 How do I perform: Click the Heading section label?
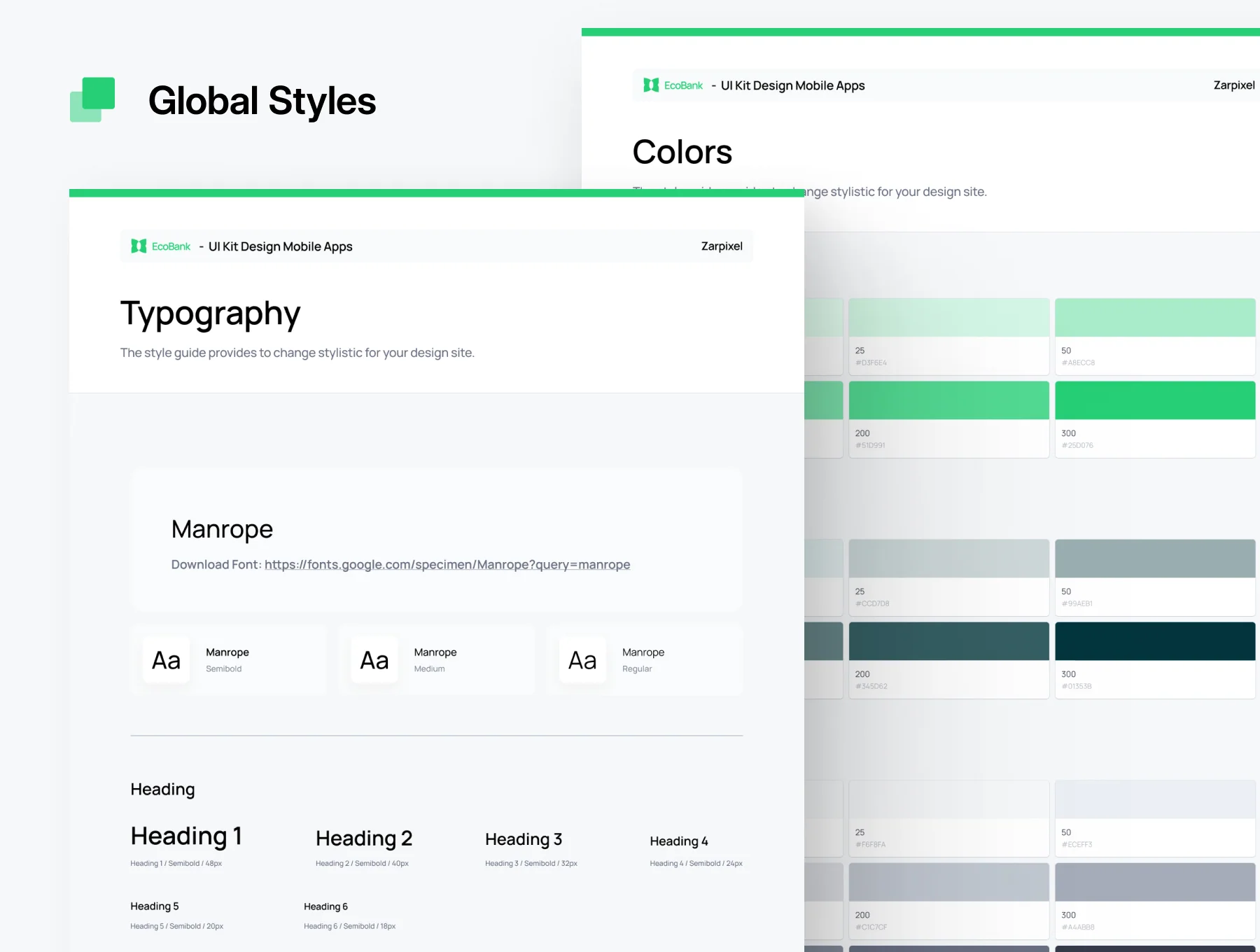click(162, 790)
